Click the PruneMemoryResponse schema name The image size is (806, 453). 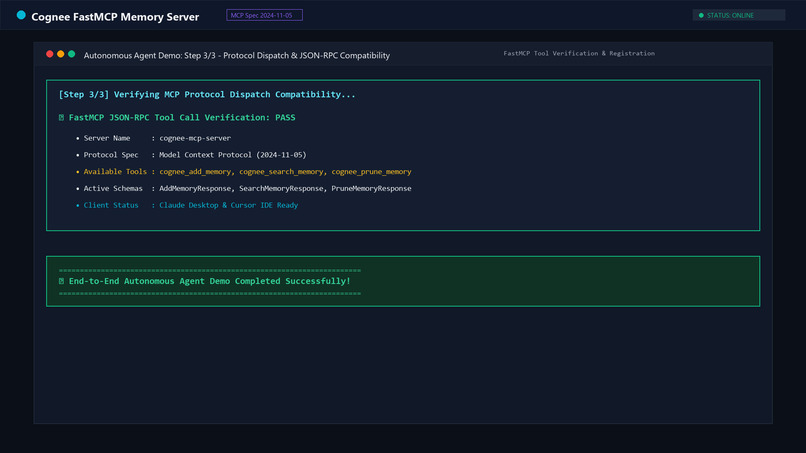(371, 189)
